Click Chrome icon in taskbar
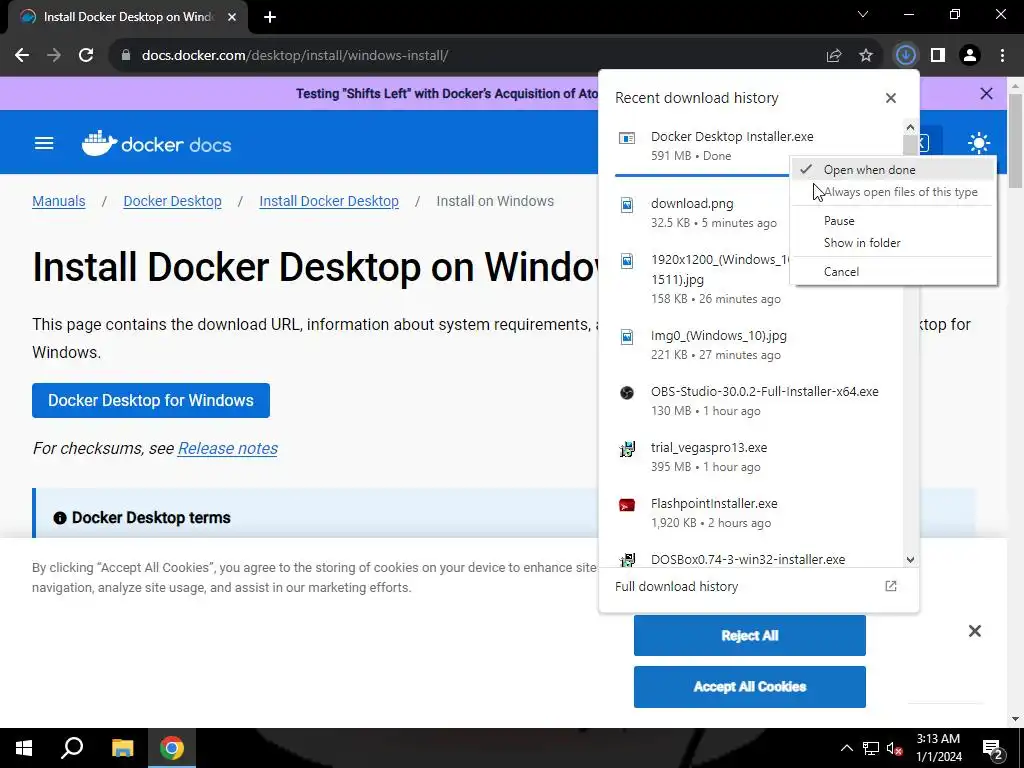 click(172, 748)
